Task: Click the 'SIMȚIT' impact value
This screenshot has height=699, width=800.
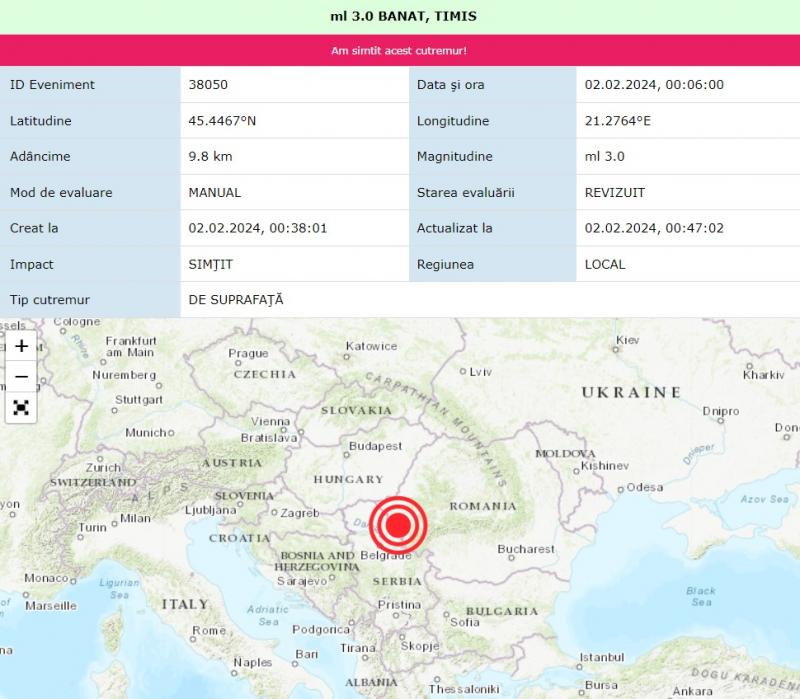Action: [211, 265]
